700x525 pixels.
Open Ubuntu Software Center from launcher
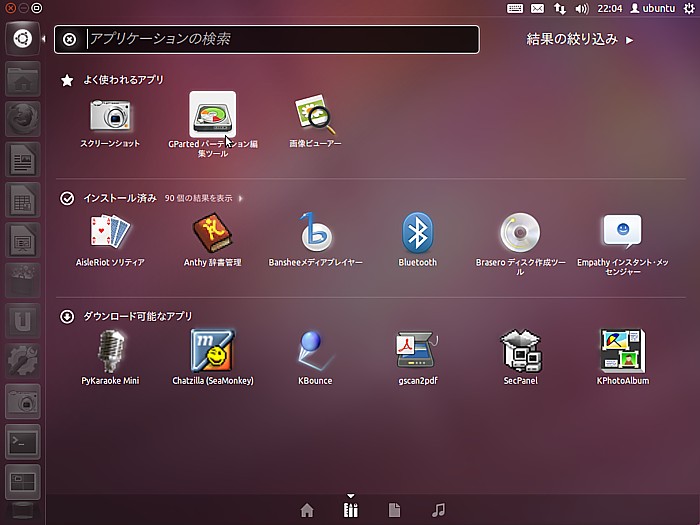click(23, 280)
